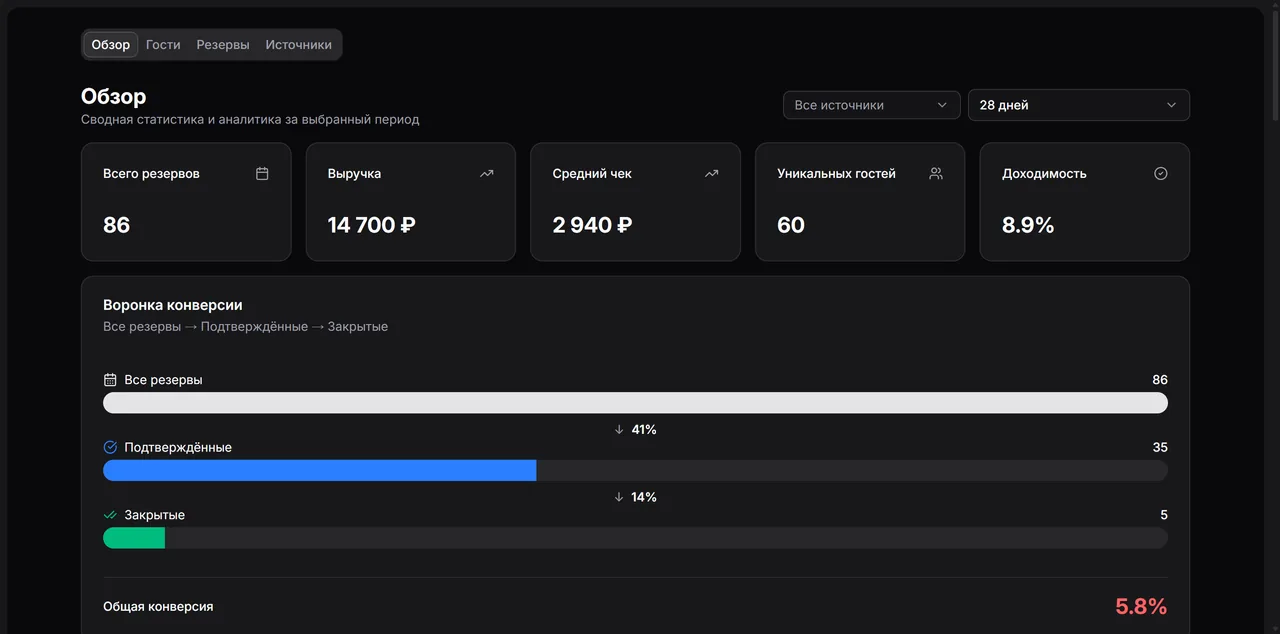
Task: Click the 35 count beside Подтверждённые
Action: tap(1160, 447)
